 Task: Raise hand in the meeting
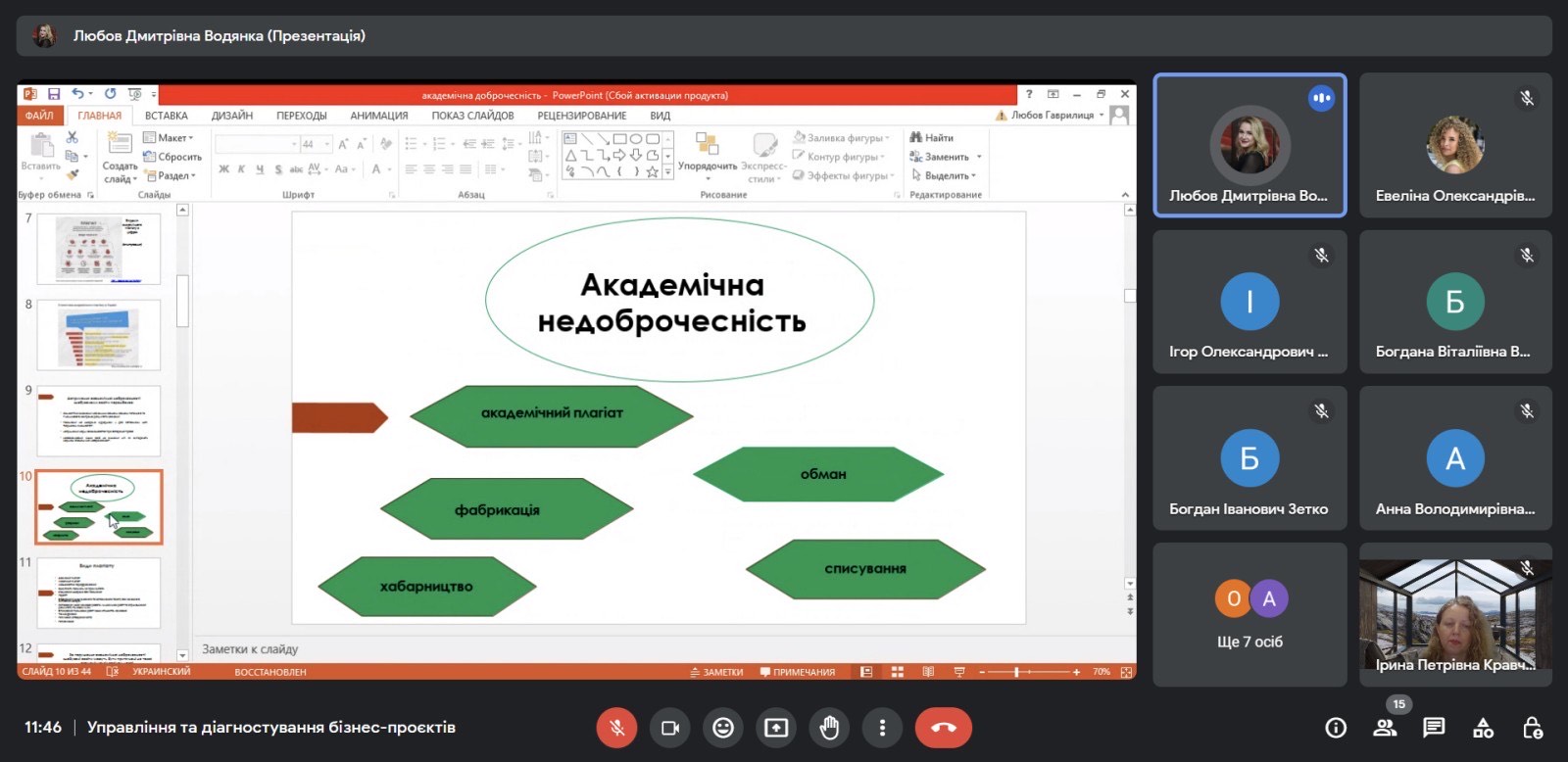(829, 728)
